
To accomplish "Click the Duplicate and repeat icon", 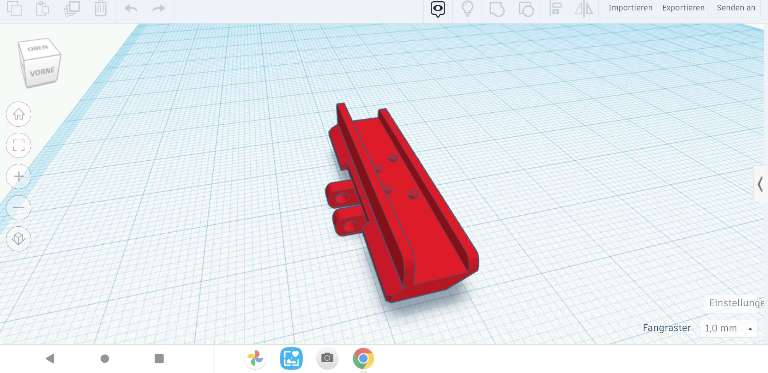I will coord(72,8).
